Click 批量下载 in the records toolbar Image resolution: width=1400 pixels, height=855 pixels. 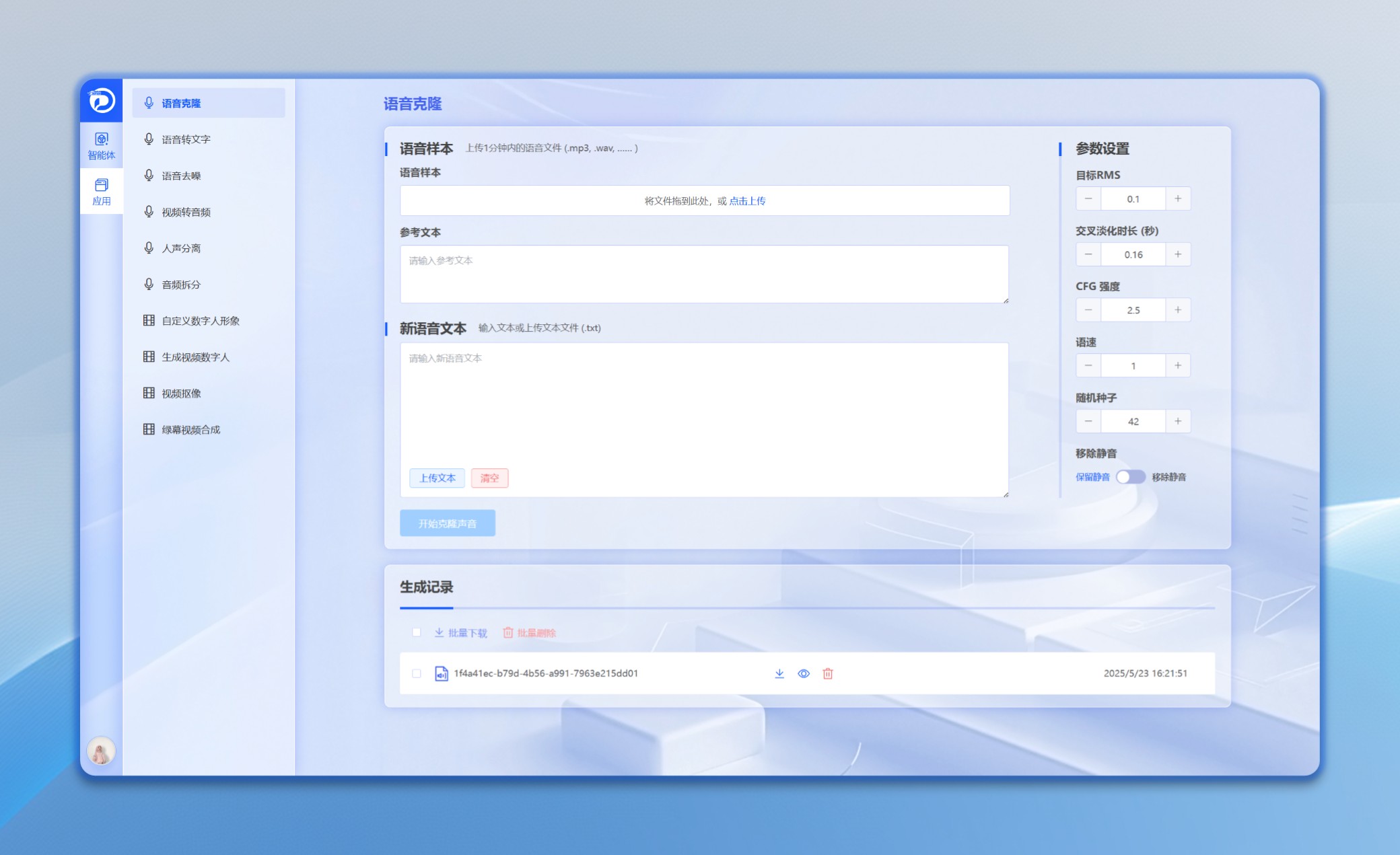[x=460, y=633]
